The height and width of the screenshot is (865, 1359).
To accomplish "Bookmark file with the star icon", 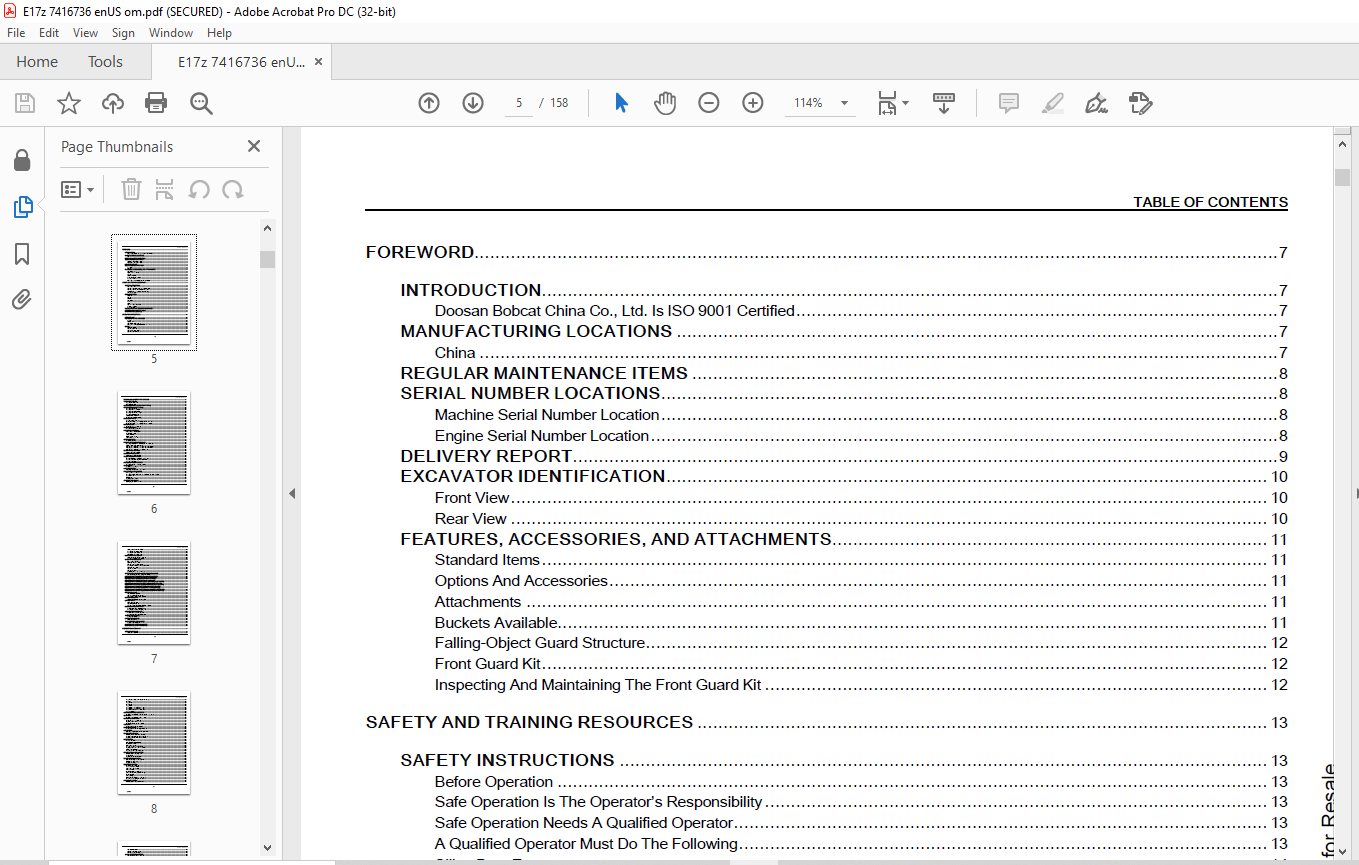I will click(x=68, y=103).
